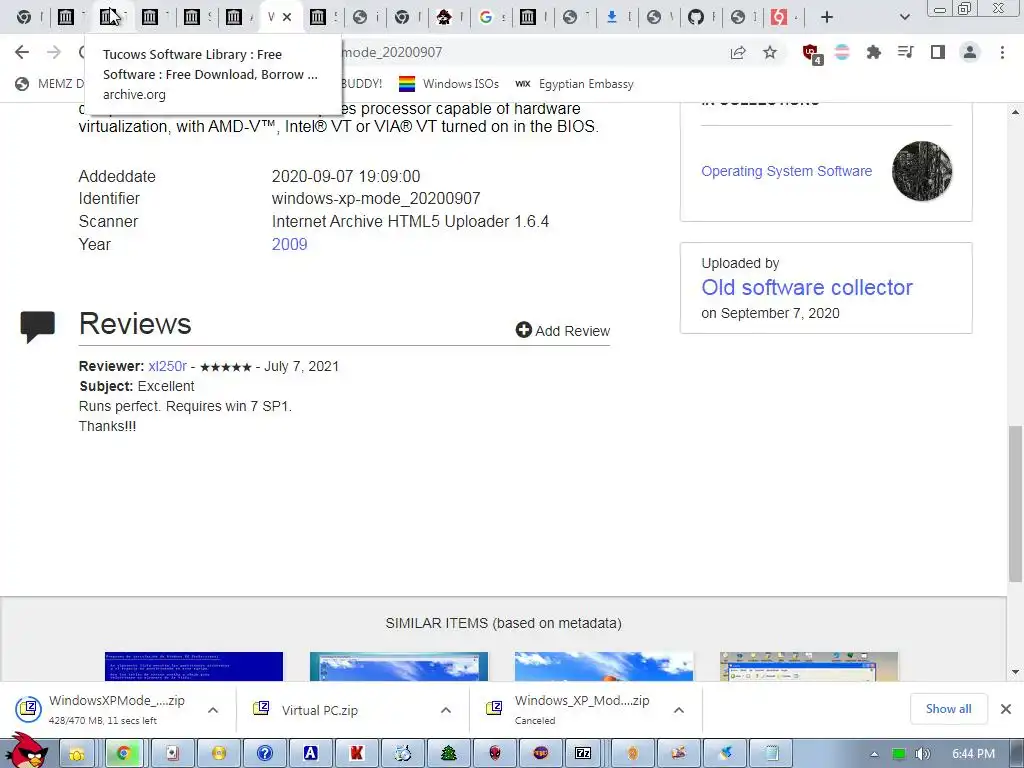This screenshot has height=768, width=1024.
Task: Close the downloads bar
Action: 1006,709
